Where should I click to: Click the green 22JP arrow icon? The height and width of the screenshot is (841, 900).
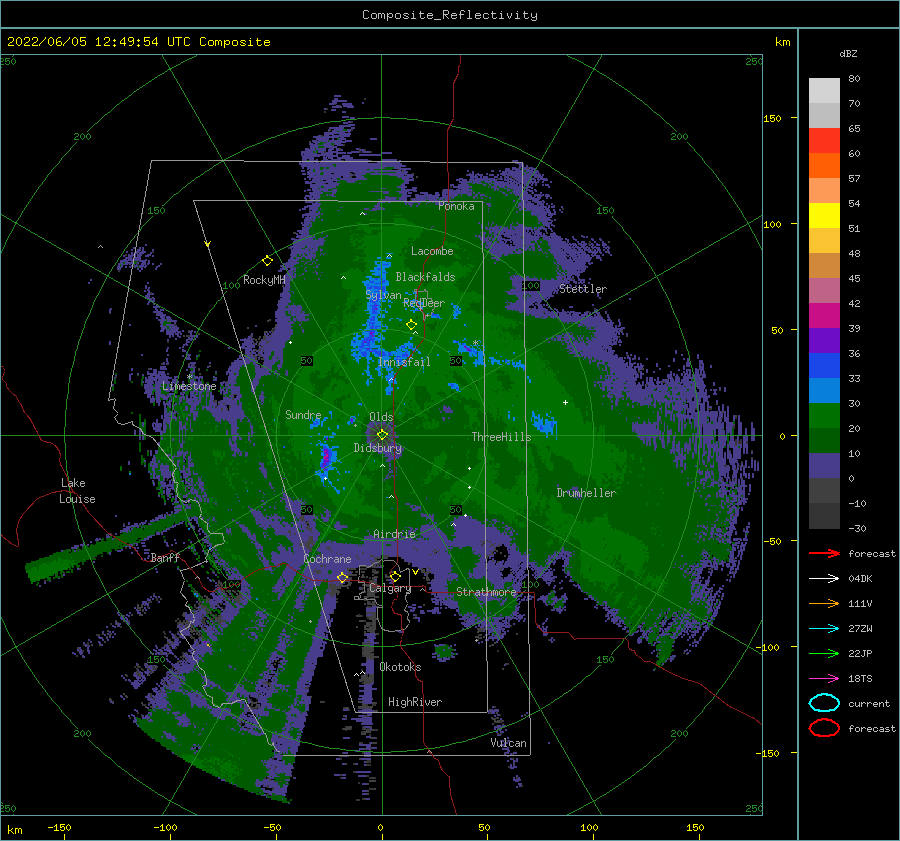pos(824,653)
